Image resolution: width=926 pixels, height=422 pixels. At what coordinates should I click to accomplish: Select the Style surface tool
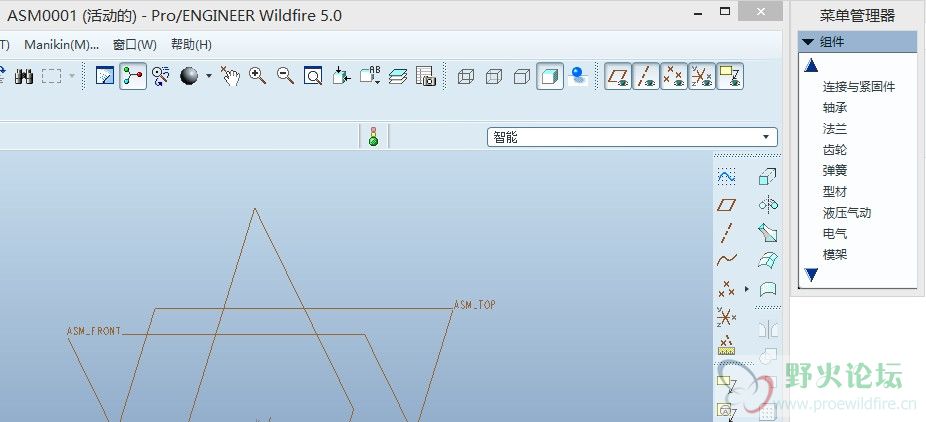pos(768,289)
